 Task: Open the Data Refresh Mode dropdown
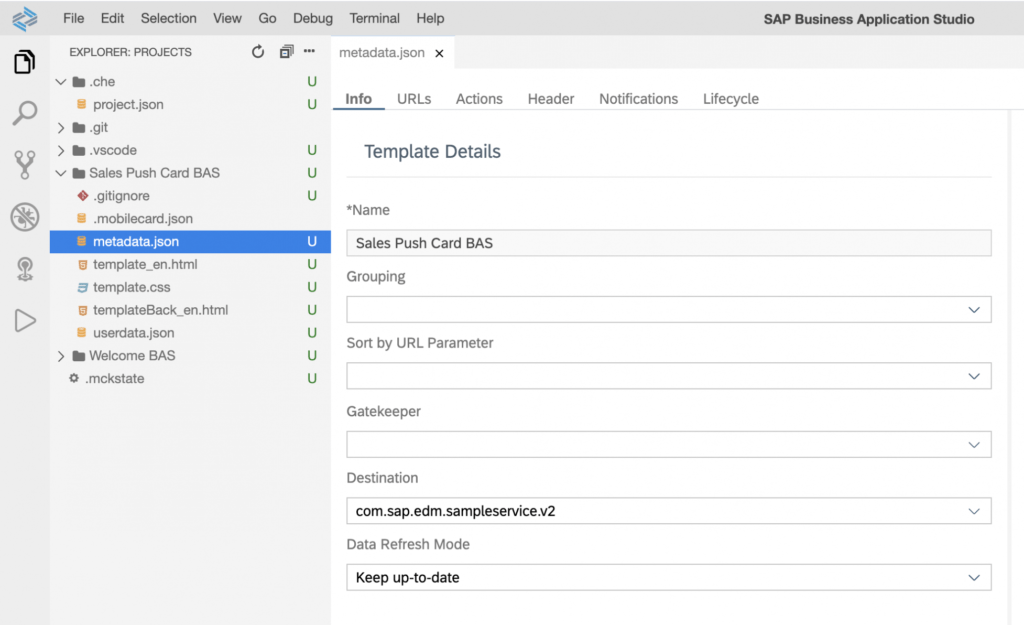point(668,578)
